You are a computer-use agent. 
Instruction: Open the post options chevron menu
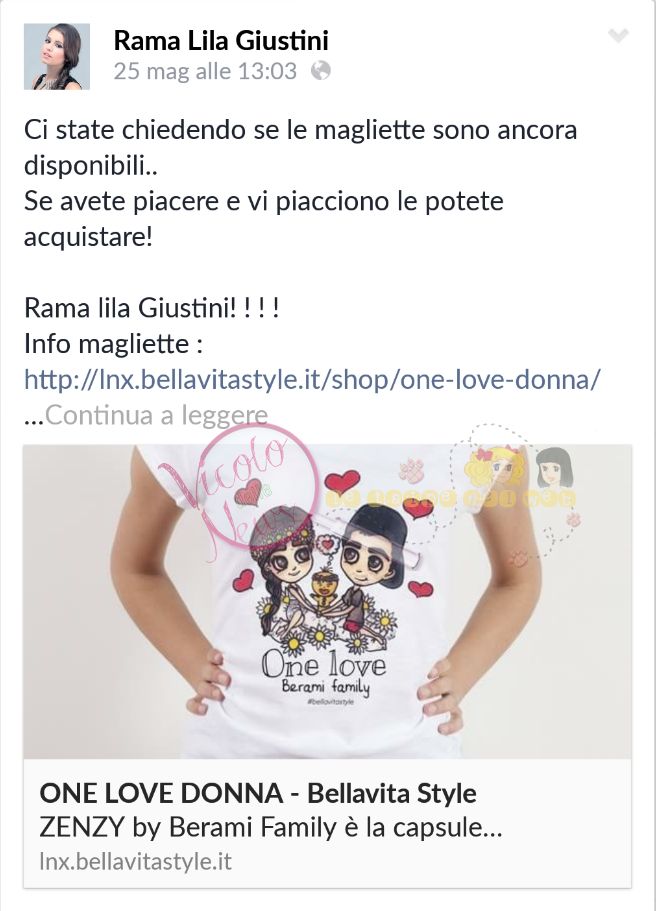point(618,36)
